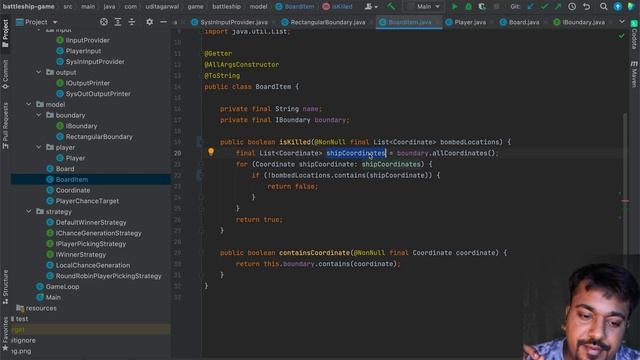Select the resources folder in tree
This screenshot has width=640, height=360.
point(41,308)
